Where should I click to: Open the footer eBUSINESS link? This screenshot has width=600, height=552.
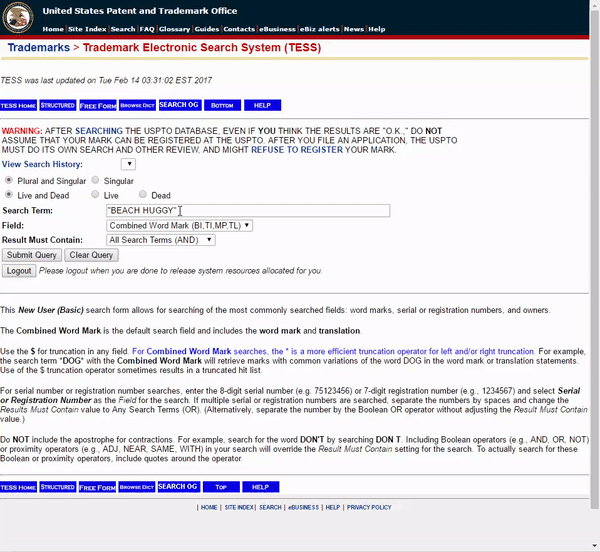coord(303,507)
